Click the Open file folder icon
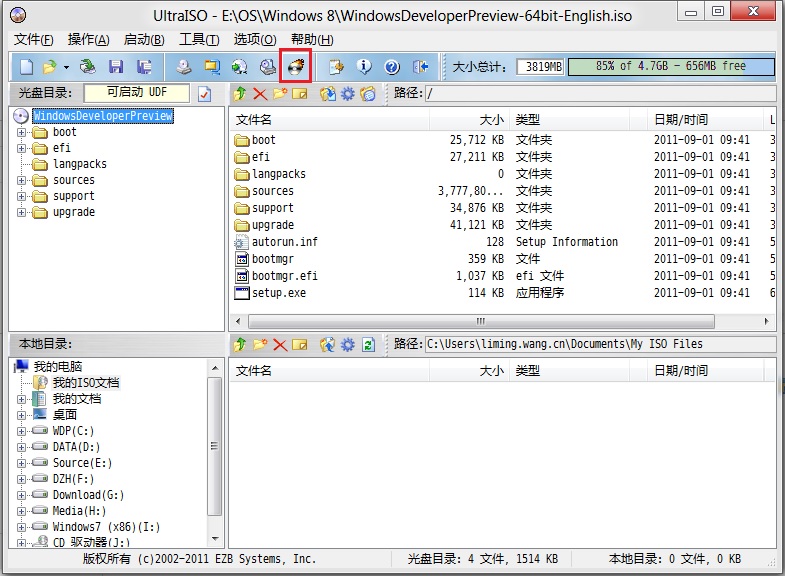Screen dimensions: 785x576 pos(50,67)
